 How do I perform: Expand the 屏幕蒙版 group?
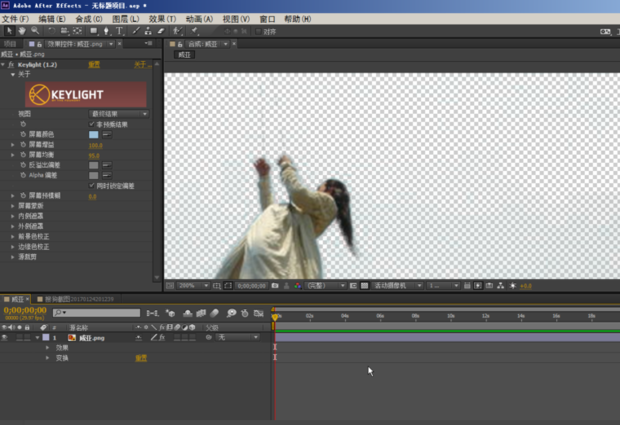point(13,206)
